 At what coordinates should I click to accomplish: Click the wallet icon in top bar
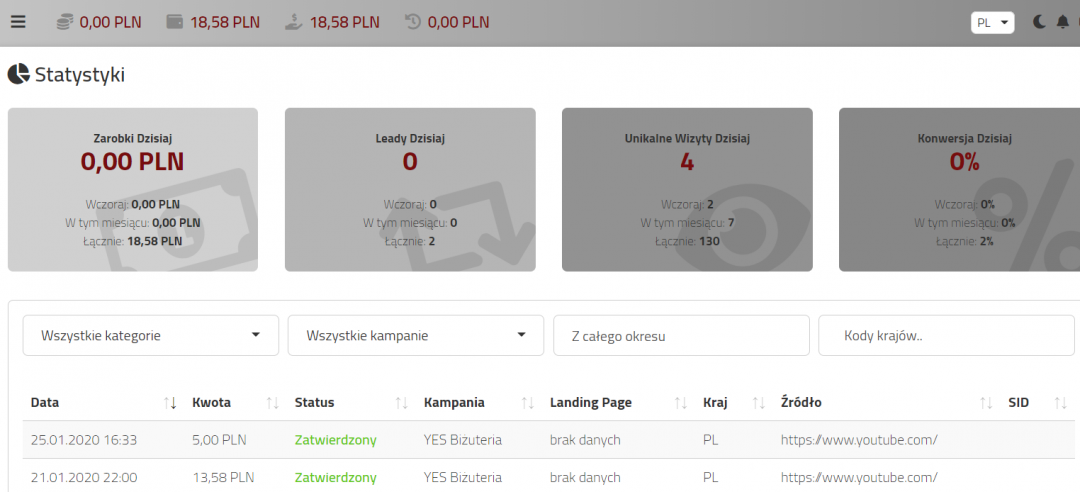coord(174,22)
